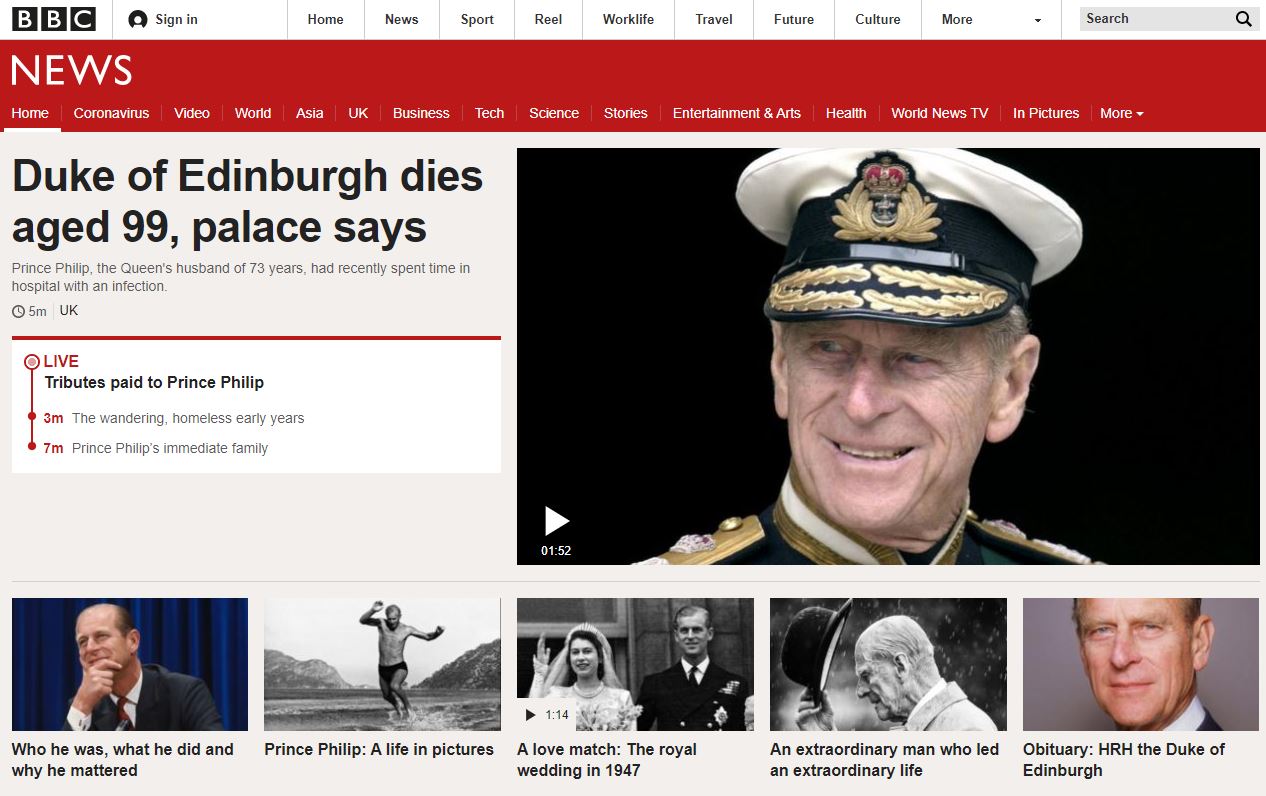Click the BBC logo blocks
This screenshot has width=1266, height=796.
coord(53,19)
